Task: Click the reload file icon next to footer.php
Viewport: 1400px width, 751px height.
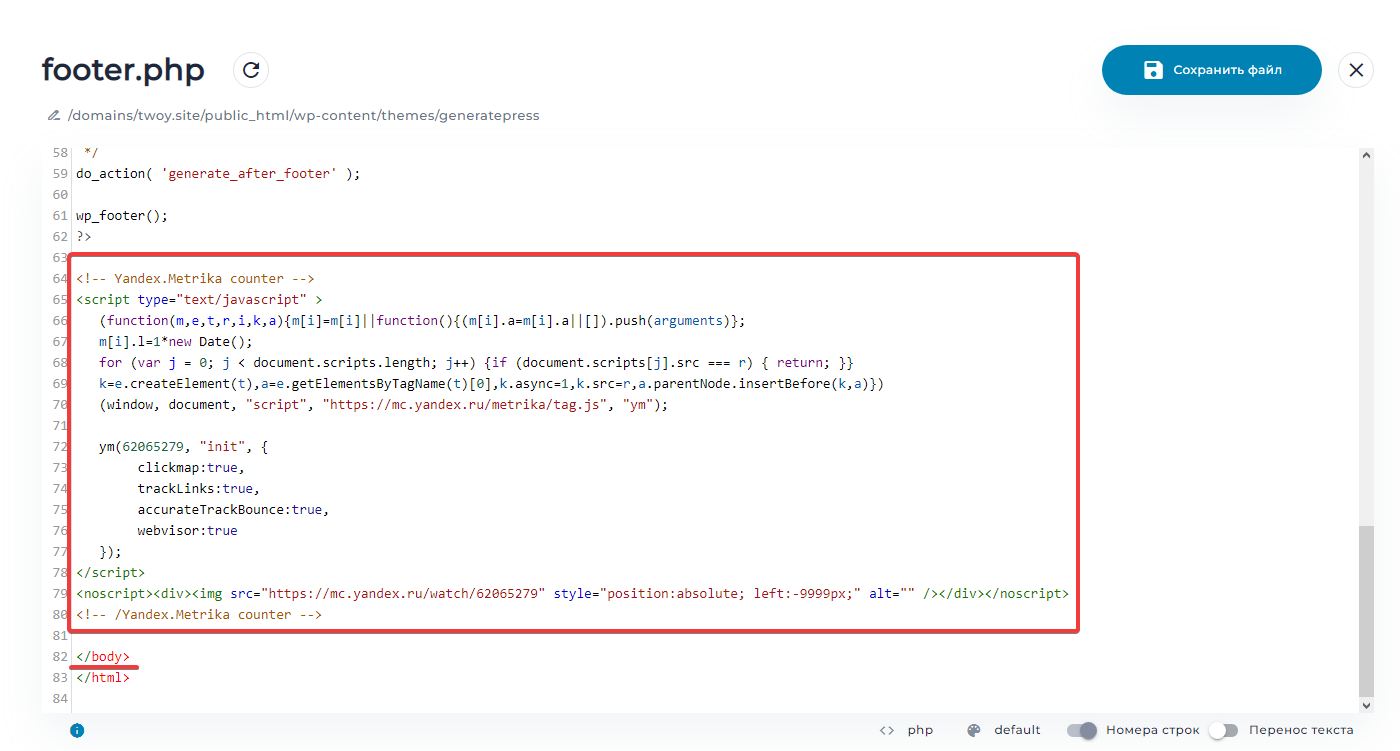Action: tap(251, 70)
